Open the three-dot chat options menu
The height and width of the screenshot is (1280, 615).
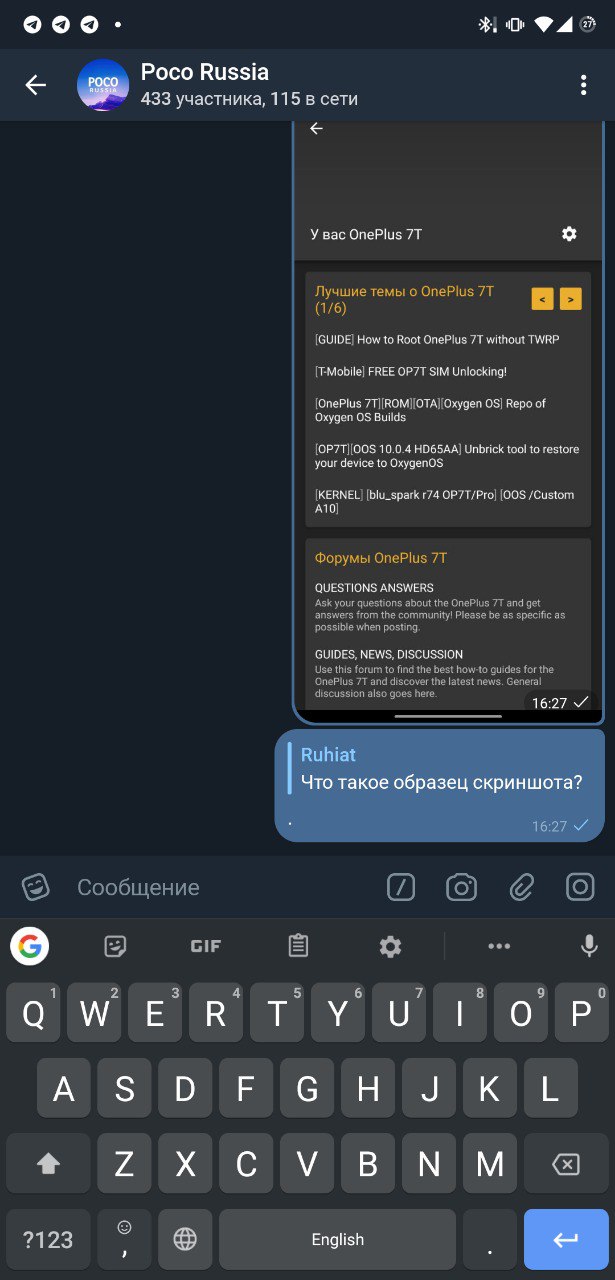[583, 85]
